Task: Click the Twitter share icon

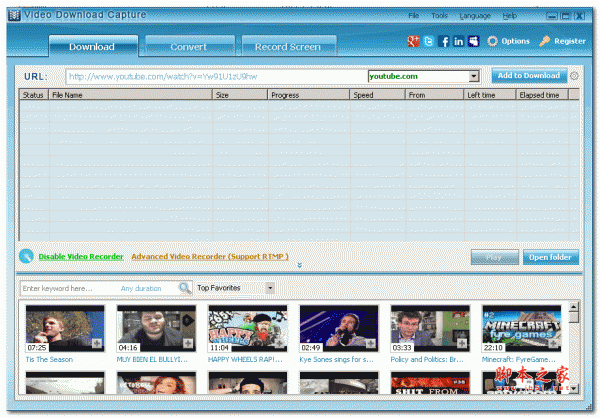Action: point(429,41)
